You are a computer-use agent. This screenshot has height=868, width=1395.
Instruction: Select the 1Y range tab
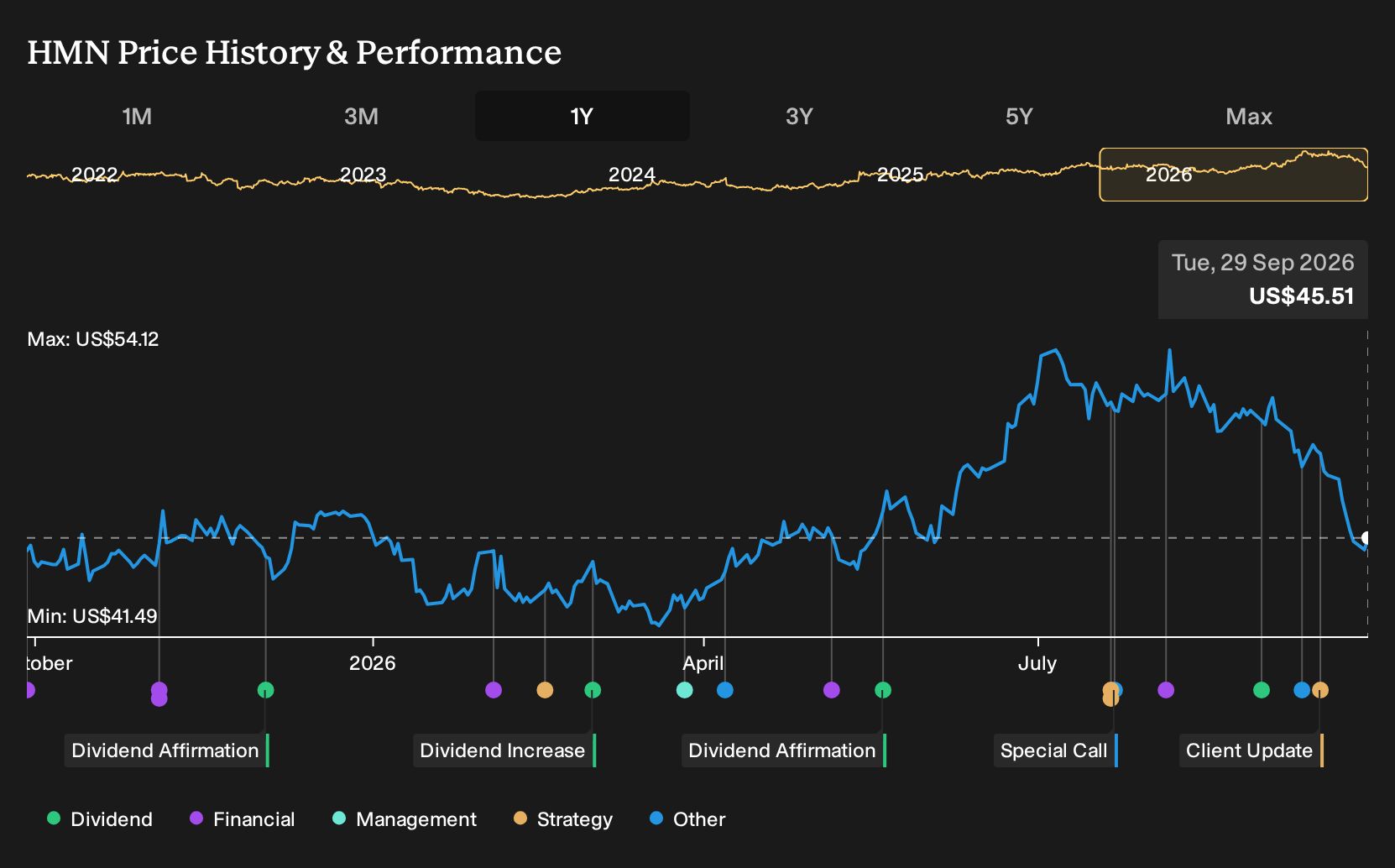[x=582, y=116]
